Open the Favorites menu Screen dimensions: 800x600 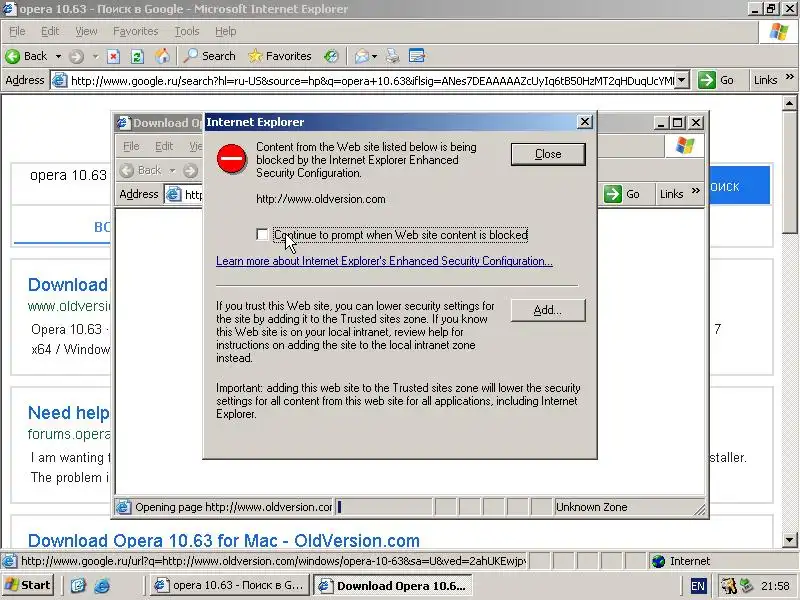click(136, 31)
